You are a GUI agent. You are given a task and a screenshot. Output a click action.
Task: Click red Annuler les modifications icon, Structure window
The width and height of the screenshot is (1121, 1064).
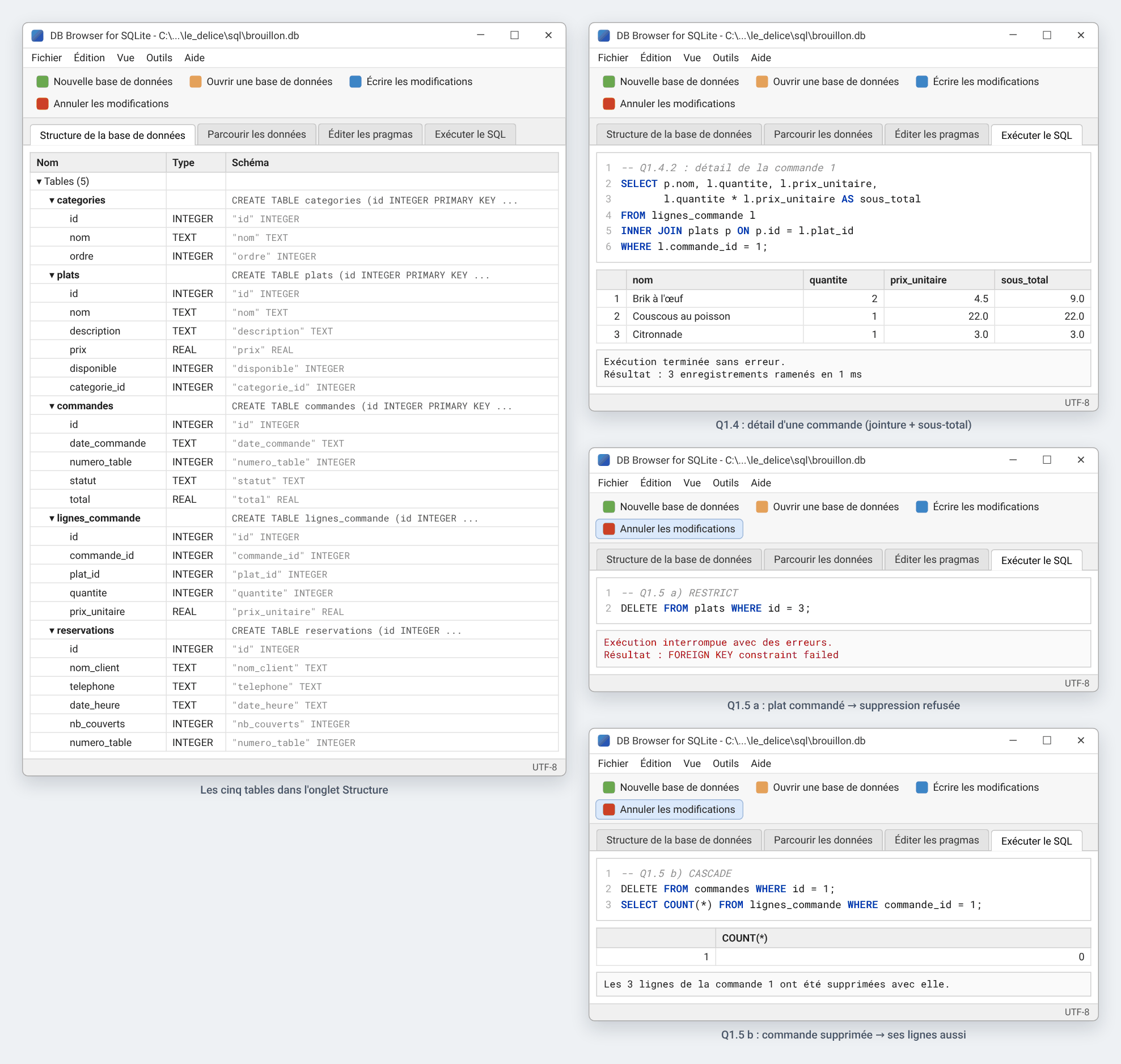[42, 104]
